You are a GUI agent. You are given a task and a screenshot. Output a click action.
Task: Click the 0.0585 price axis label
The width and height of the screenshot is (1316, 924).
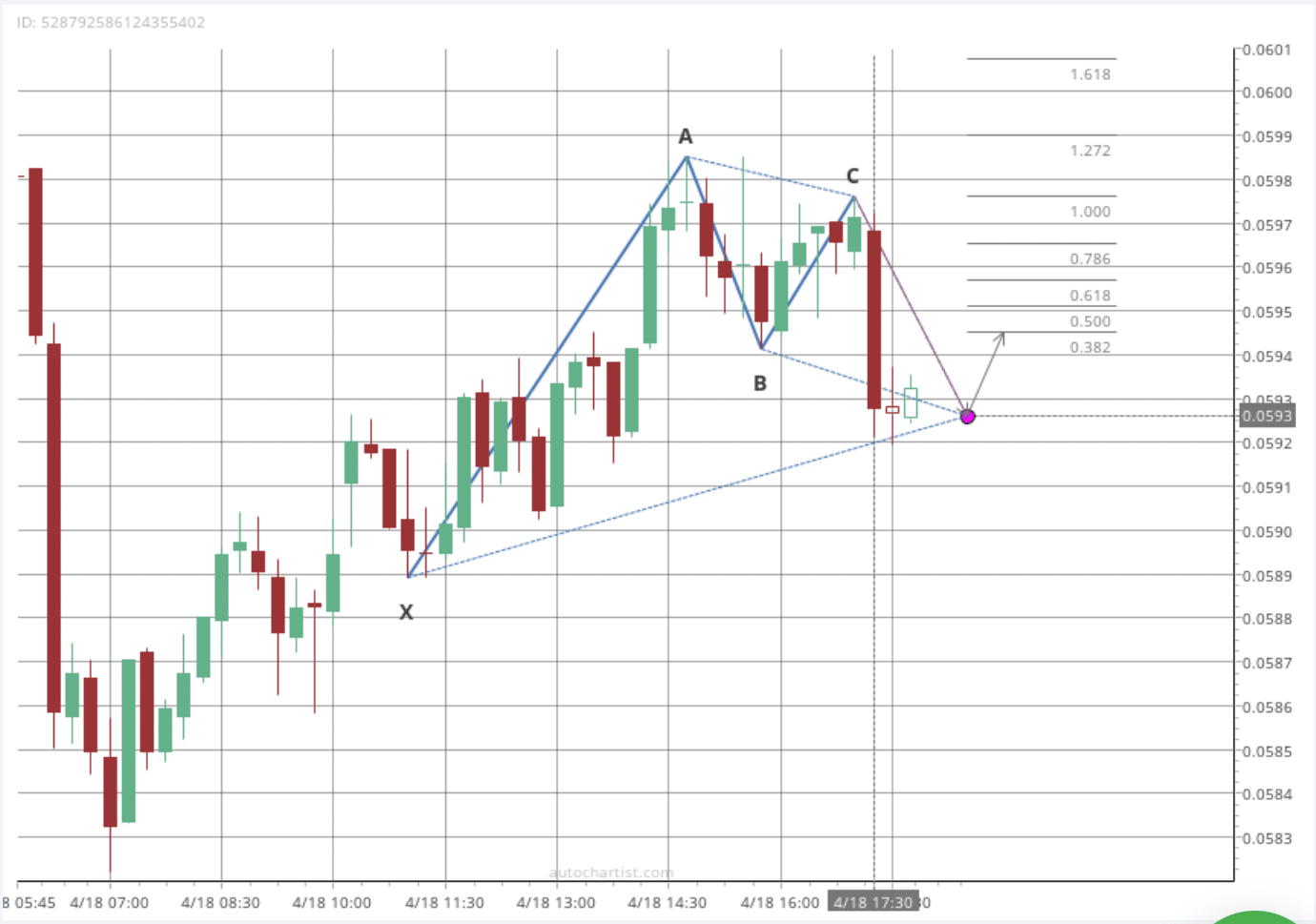tap(1267, 751)
